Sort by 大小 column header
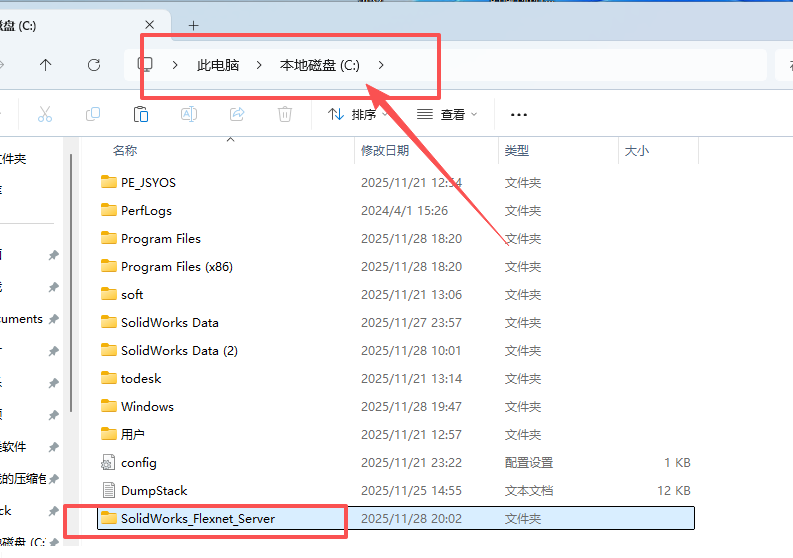The height and width of the screenshot is (558, 793). pyautogui.click(x=637, y=151)
